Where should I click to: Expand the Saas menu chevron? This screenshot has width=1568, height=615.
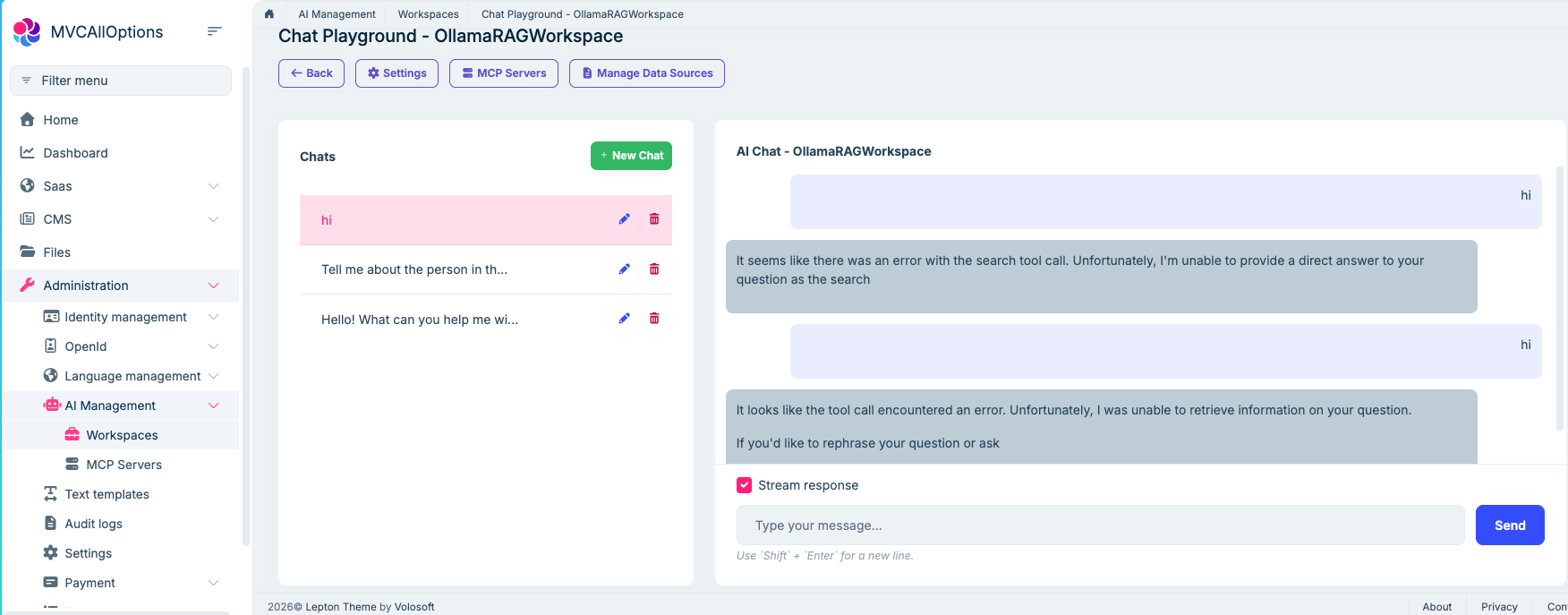tap(213, 186)
